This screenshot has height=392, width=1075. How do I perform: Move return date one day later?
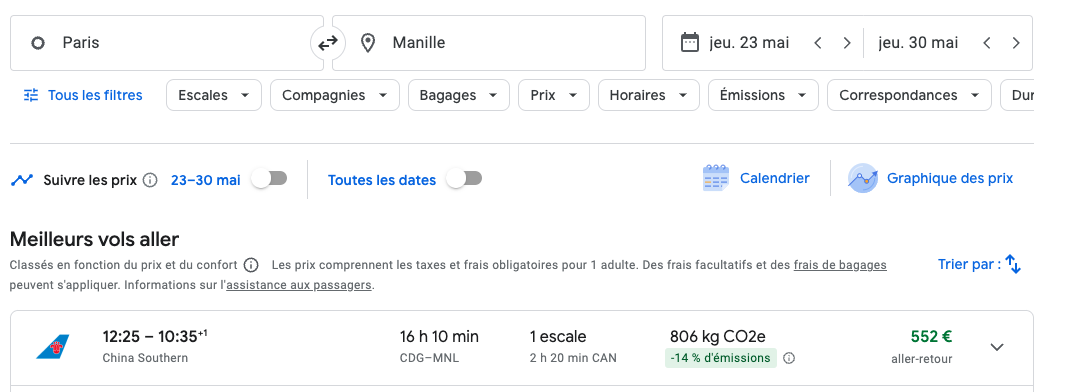pyautogui.click(x=1016, y=43)
